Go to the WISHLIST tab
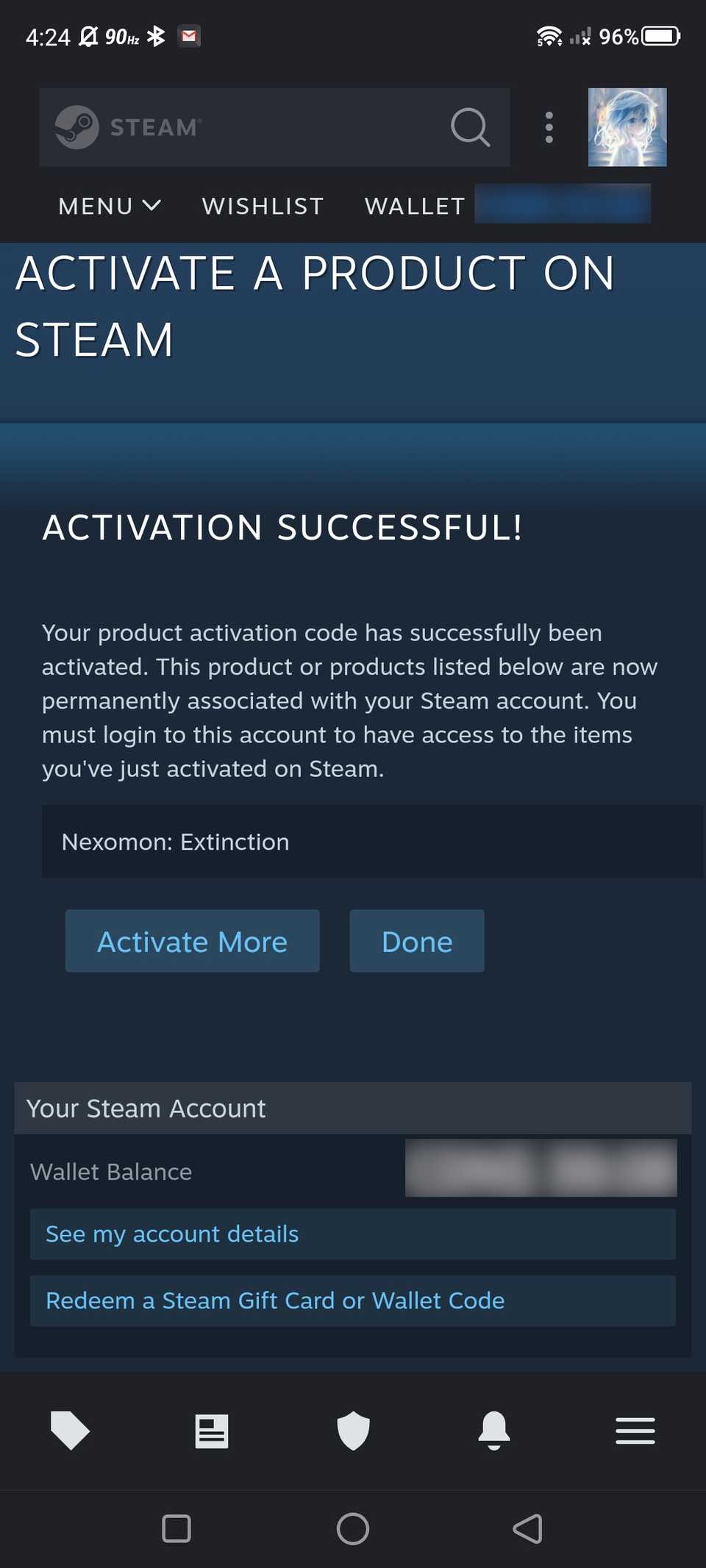The image size is (706, 1568). [x=263, y=206]
